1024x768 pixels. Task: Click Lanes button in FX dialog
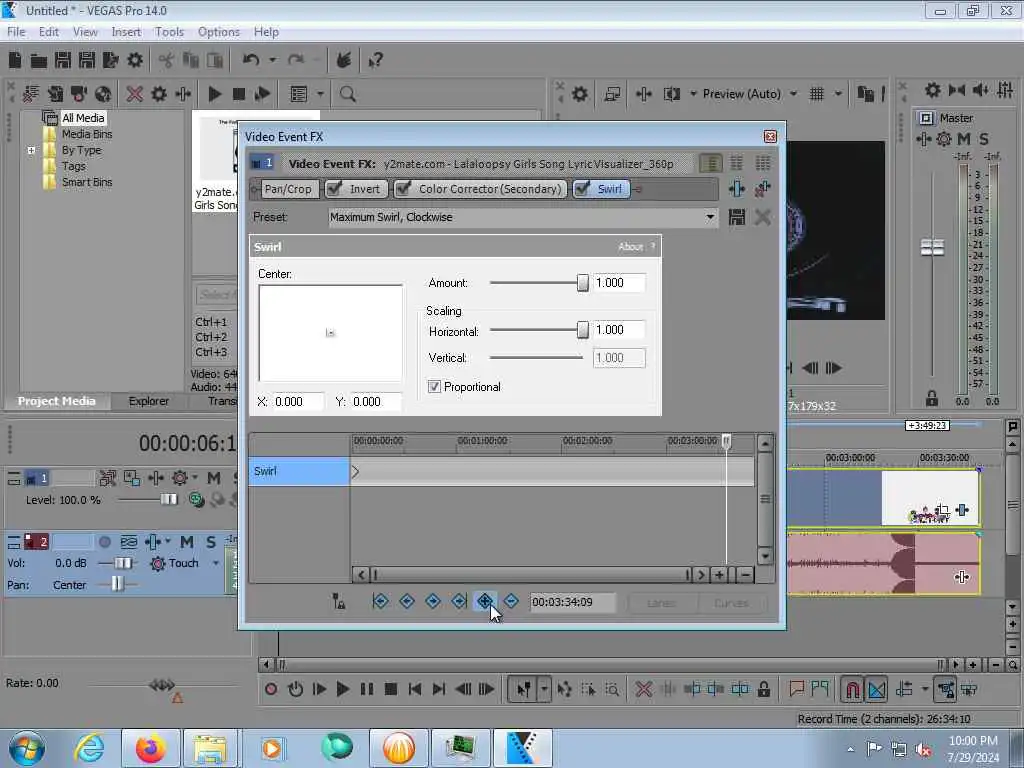[x=662, y=602]
